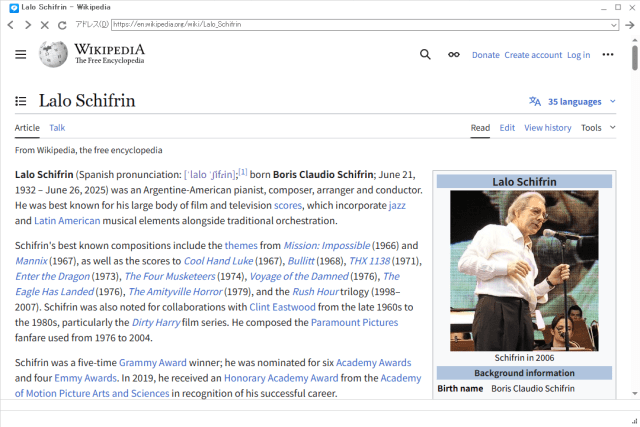Click the Wikipedia The Free Encyclopedia wordmark
Viewport: 640px width, 427px height.
click(x=109, y=54)
